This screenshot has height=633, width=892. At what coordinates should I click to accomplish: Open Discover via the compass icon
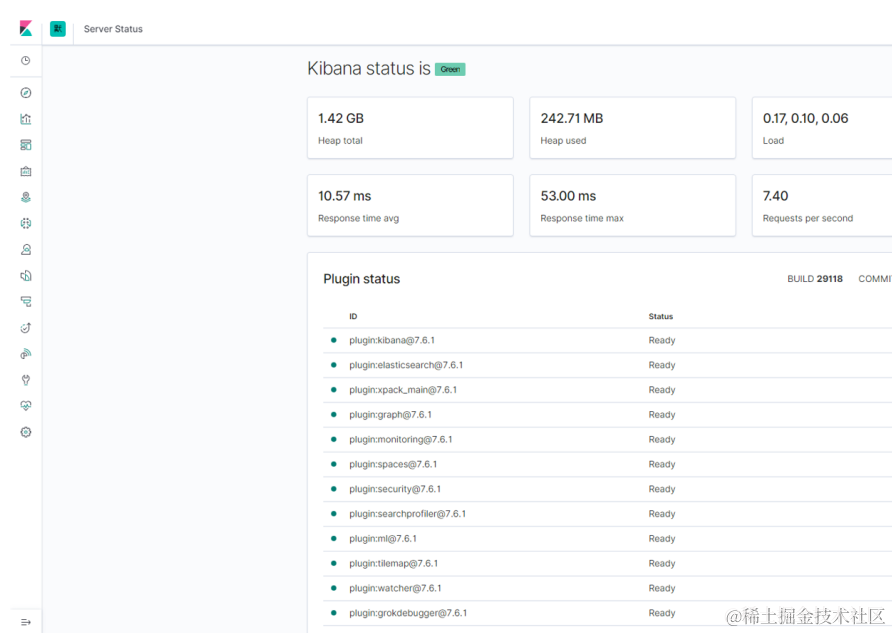[x=26, y=93]
